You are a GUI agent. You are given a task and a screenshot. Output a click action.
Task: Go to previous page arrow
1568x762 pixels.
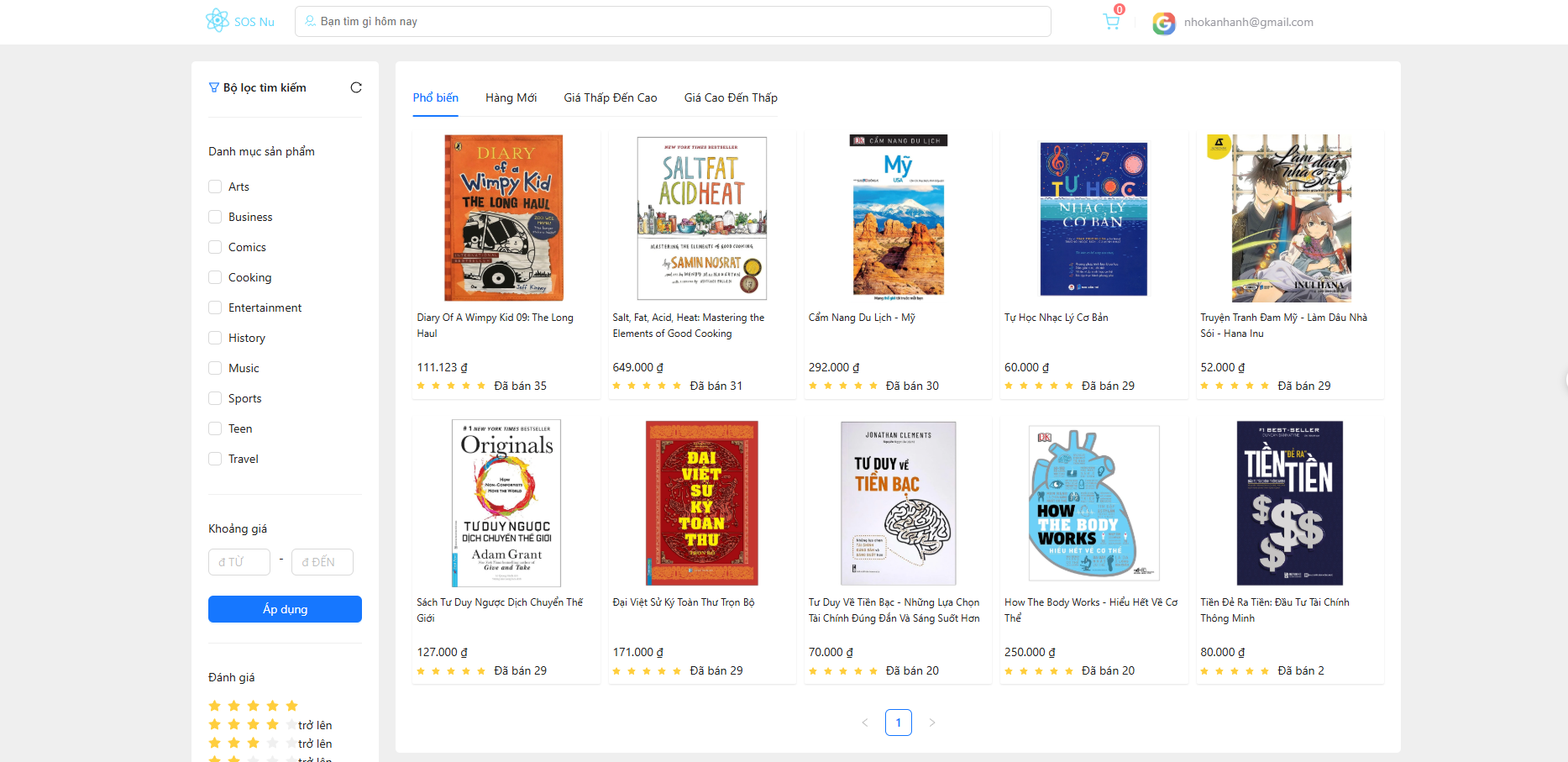click(x=865, y=723)
